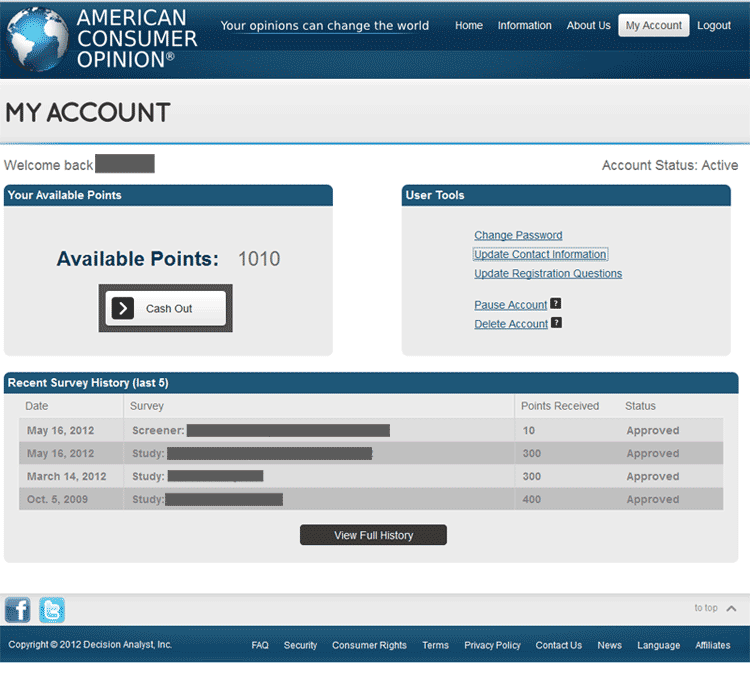This screenshot has height=683, width=750.
Task: Click the globe logo in the header
Action: (37, 40)
